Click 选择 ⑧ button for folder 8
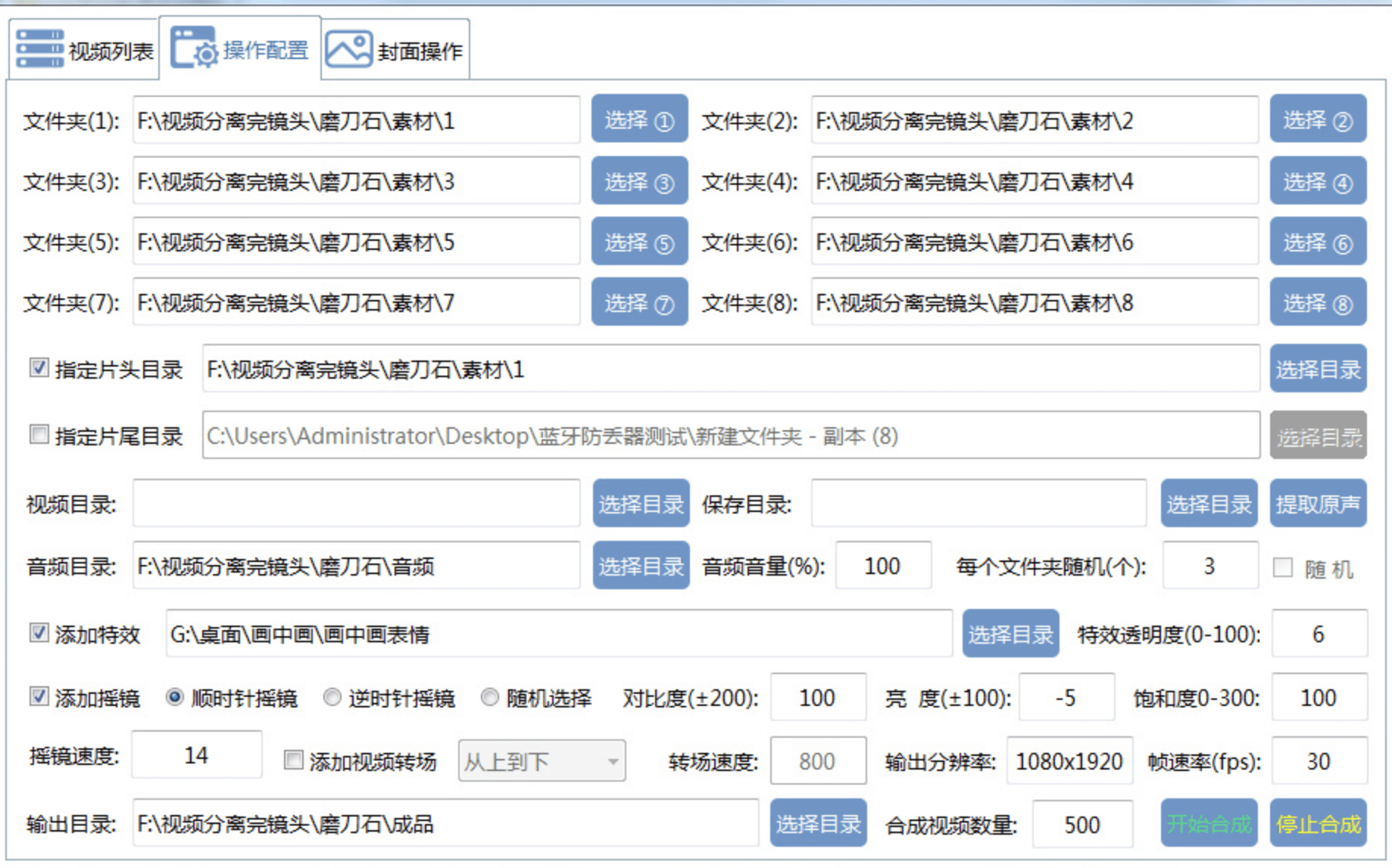 [x=1318, y=302]
